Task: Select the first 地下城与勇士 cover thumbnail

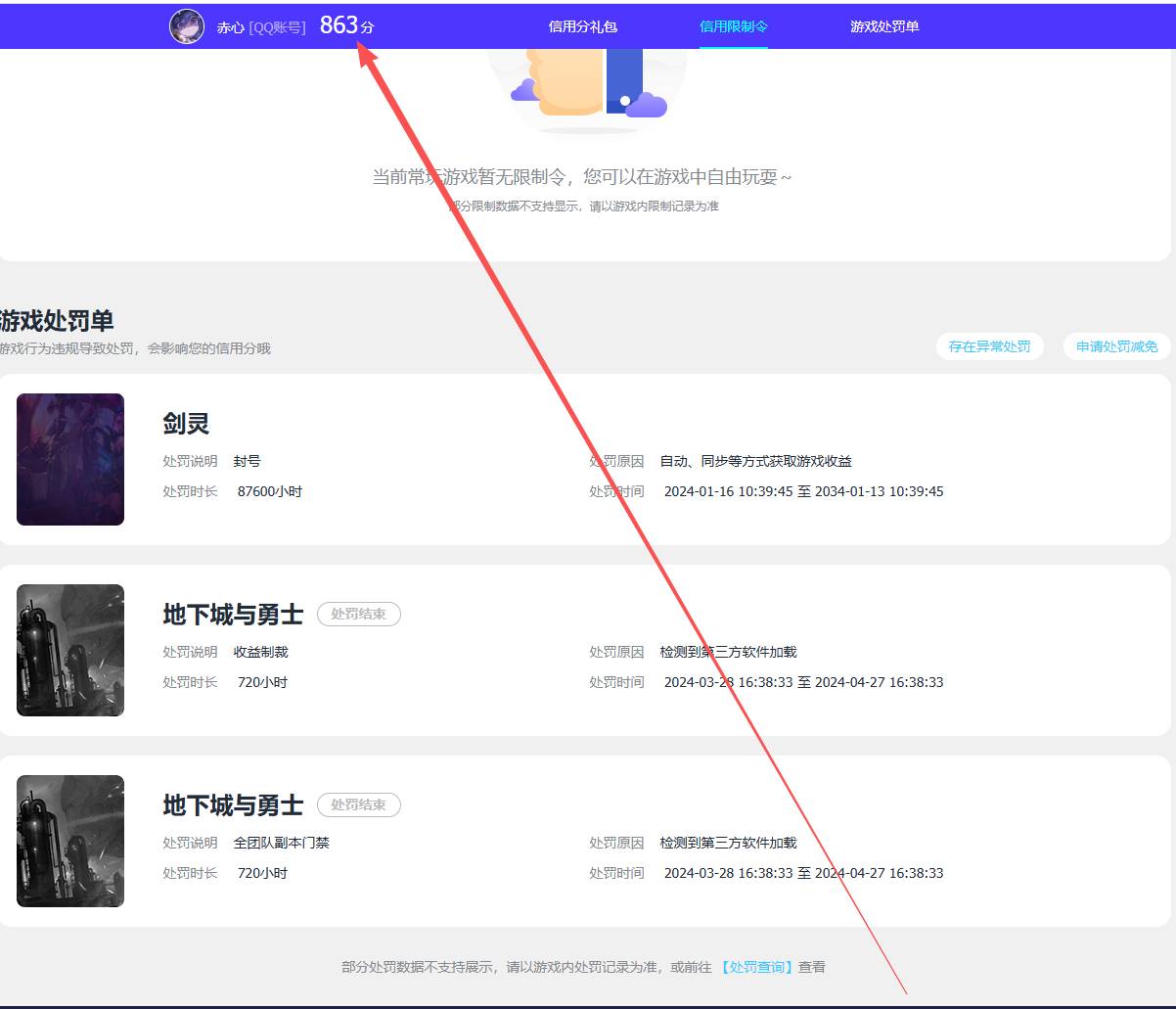Action: coord(70,650)
